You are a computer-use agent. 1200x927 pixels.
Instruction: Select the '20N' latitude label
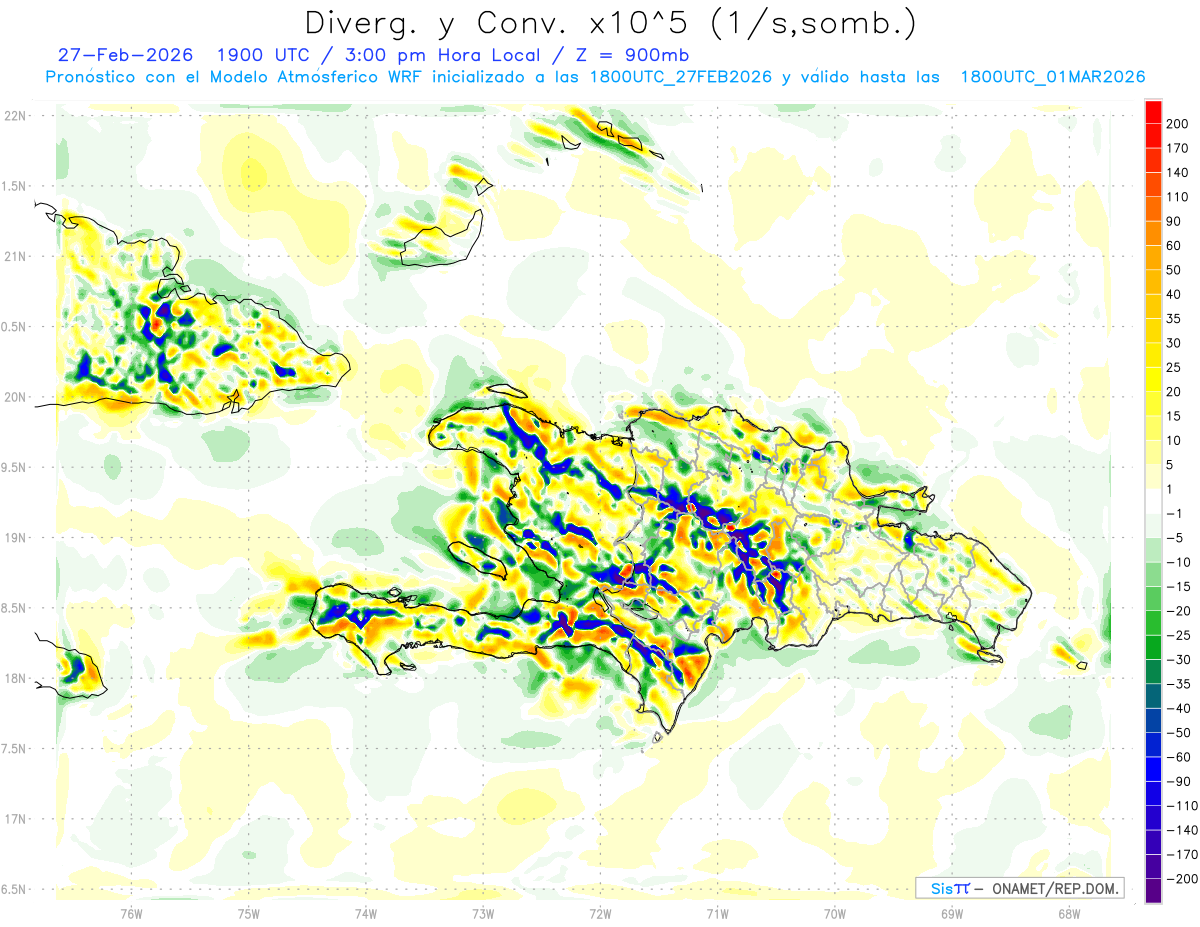(15, 397)
